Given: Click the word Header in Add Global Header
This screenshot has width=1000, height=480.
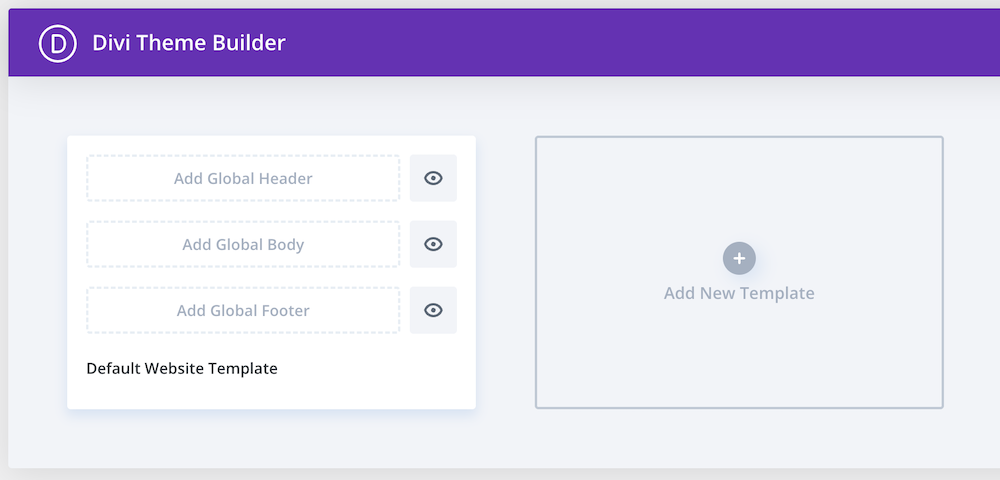Looking at the screenshot, I should pyautogui.click(x=285, y=178).
